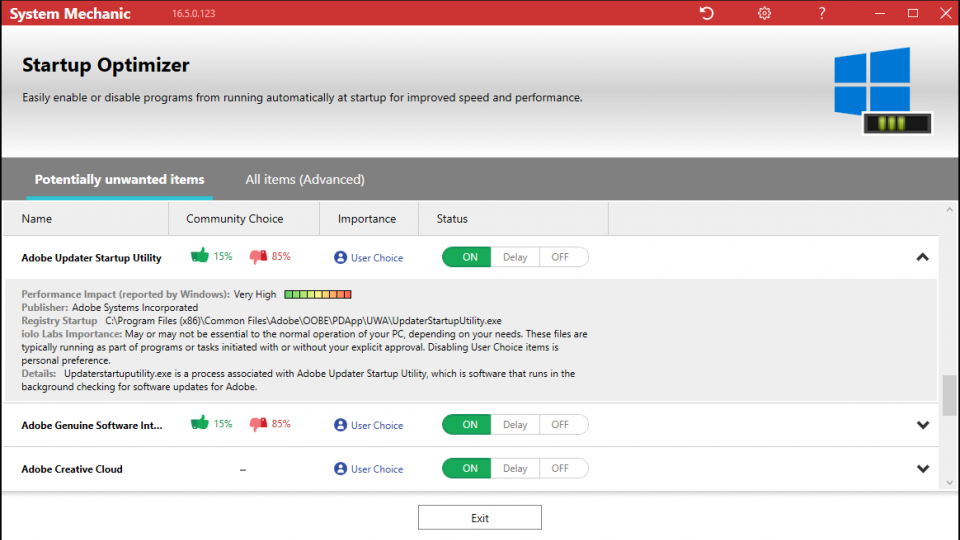The image size is (960, 540).
Task: Maximize the System Mechanic window
Action: pyautogui.click(x=913, y=13)
